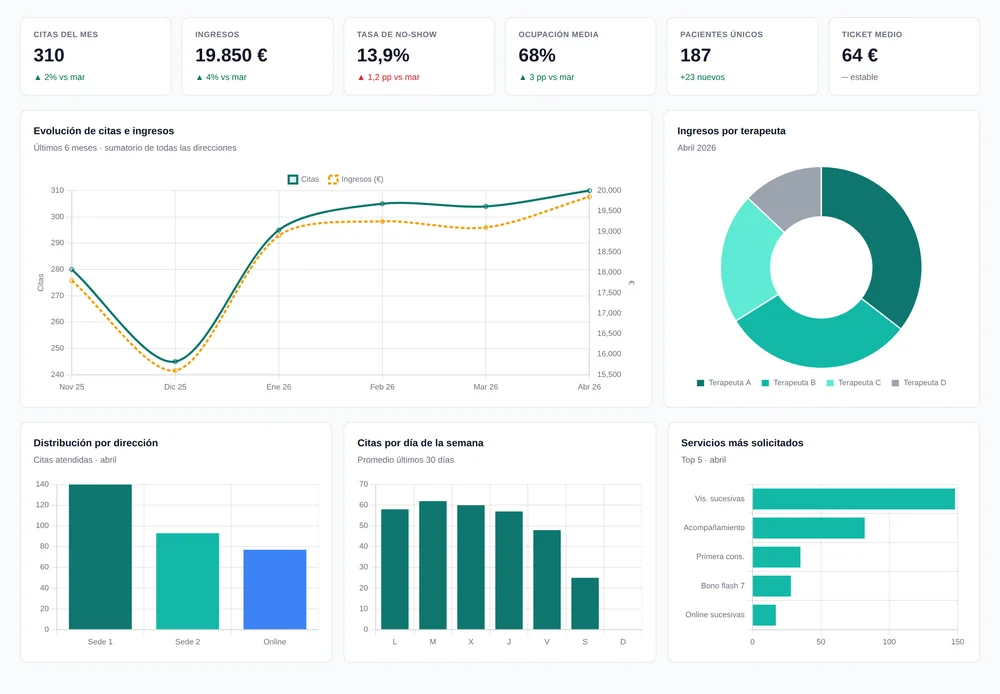1000x694 pixels.
Task: Click the Ingresos data point at Mar 26
Action: [x=486, y=228]
